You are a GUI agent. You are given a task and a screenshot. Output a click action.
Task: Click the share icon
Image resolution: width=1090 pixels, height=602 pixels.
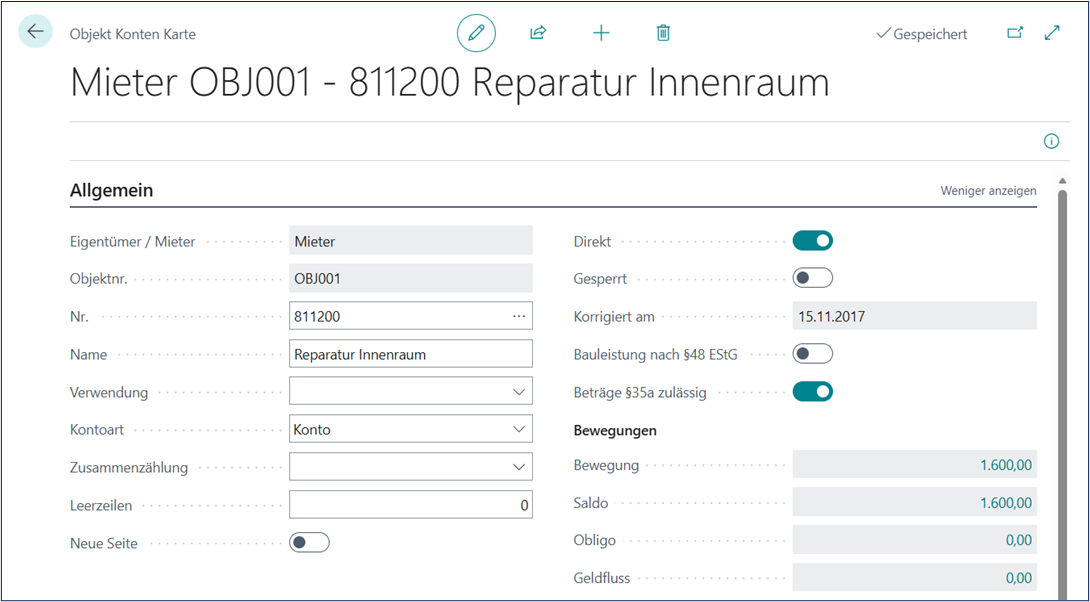[538, 33]
